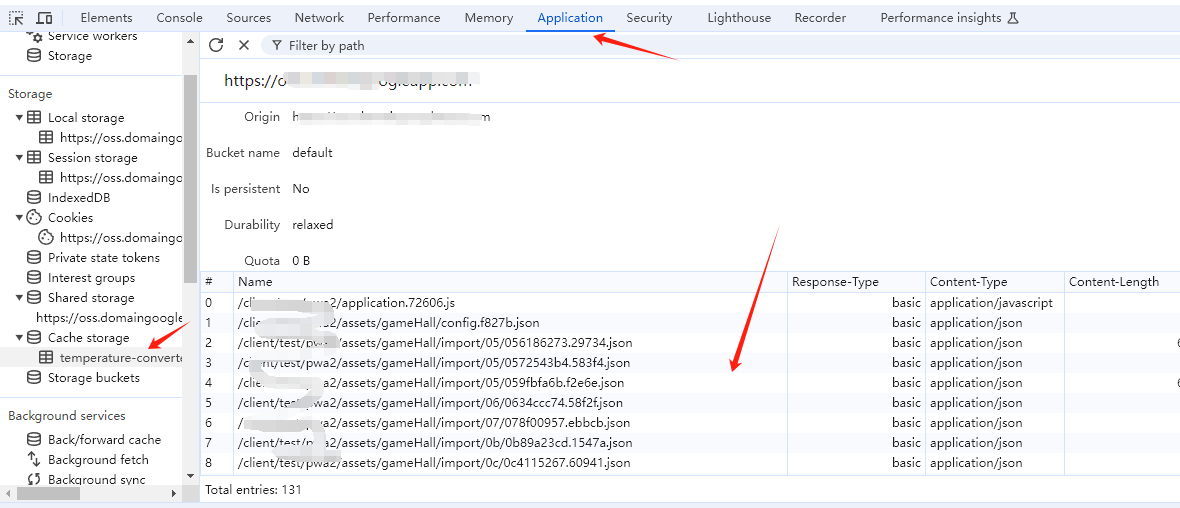The height and width of the screenshot is (508, 1180).
Task: Click the Storage buckets database icon
Action: [34, 378]
